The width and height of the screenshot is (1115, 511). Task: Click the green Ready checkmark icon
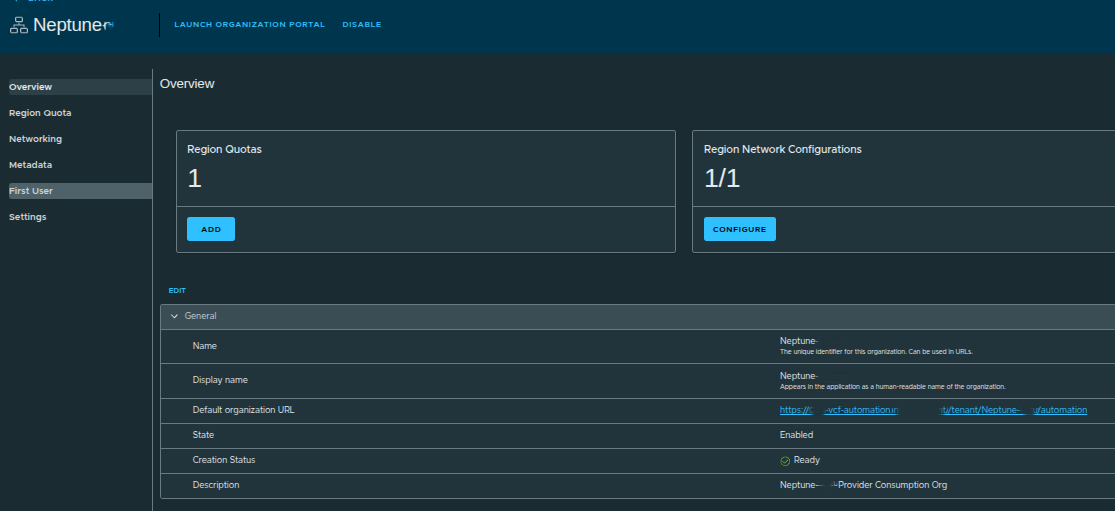click(785, 461)
